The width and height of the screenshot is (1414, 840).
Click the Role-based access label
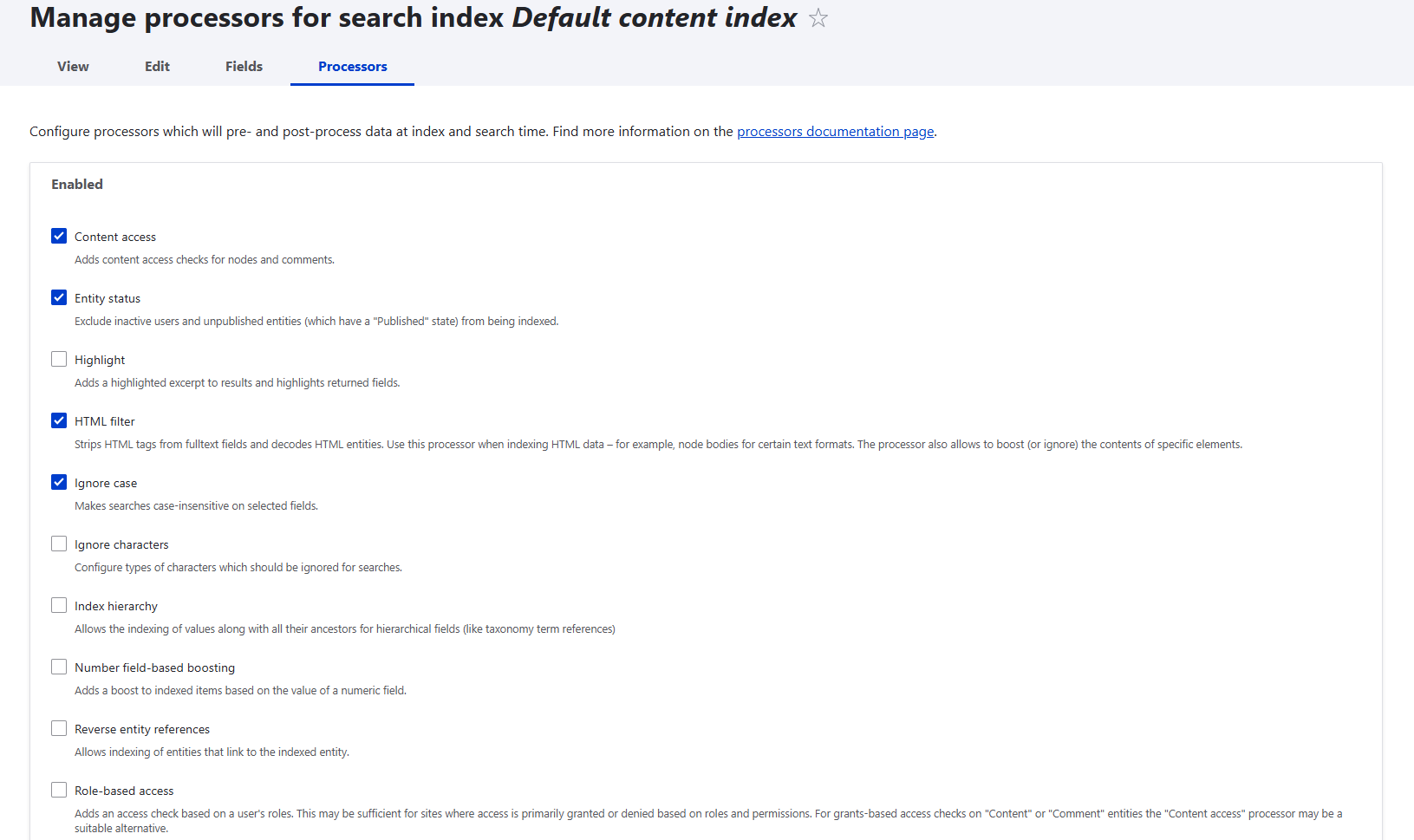click(123, 790)
